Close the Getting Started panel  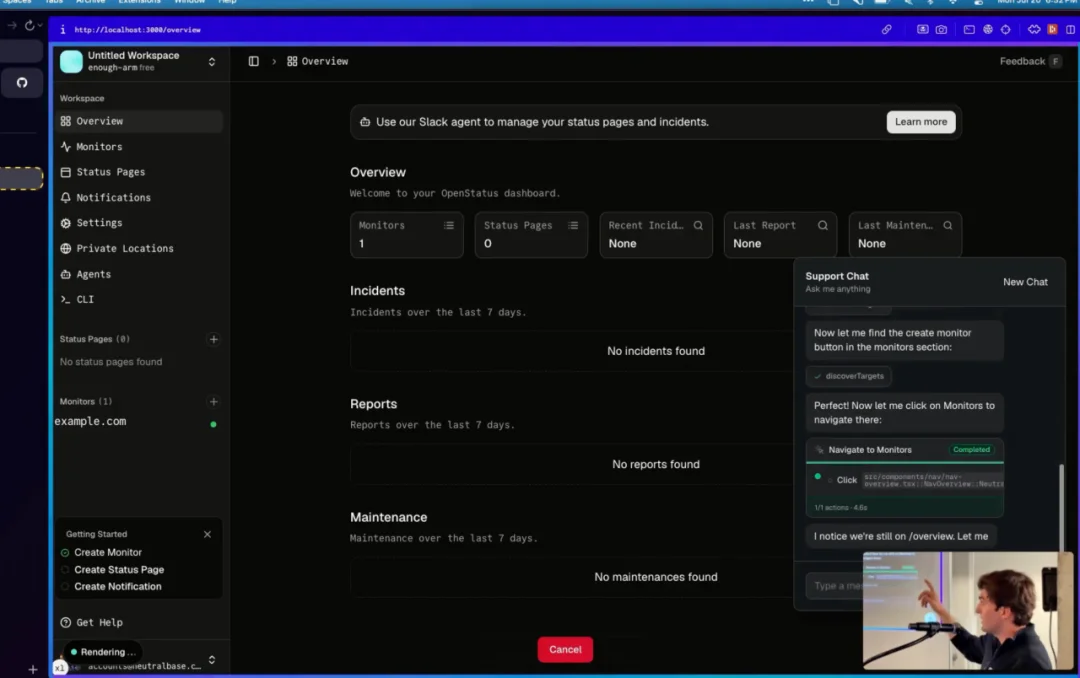click(207, 534)
